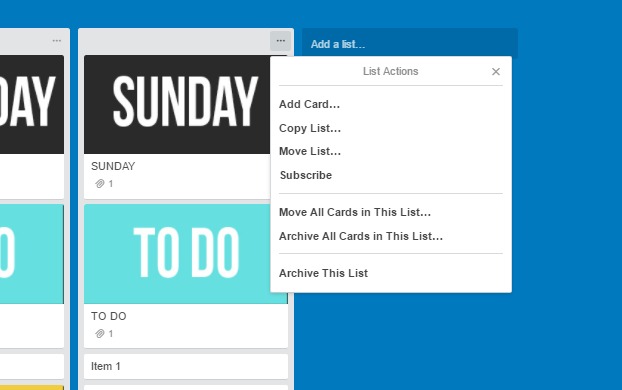
Task: Select Move List… menu entry
Action: 310,151
